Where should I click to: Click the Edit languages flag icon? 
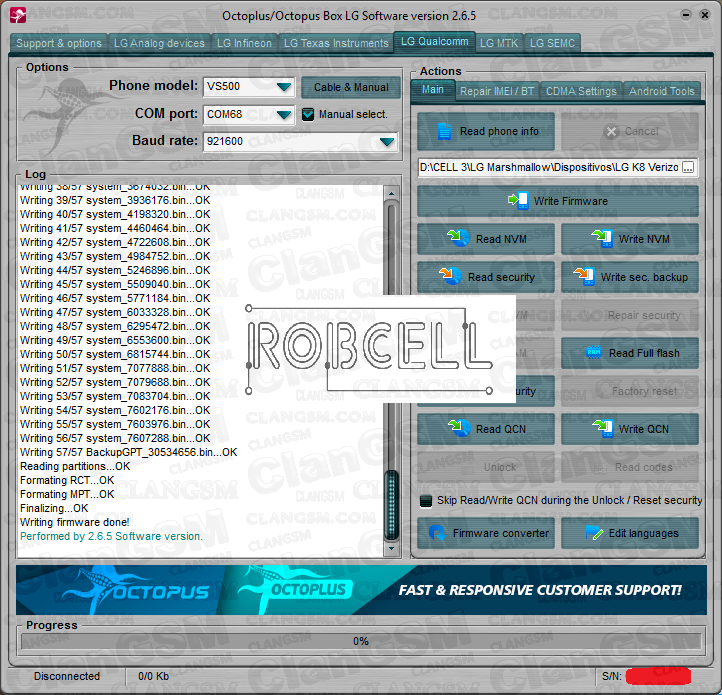tap(594, 533)
